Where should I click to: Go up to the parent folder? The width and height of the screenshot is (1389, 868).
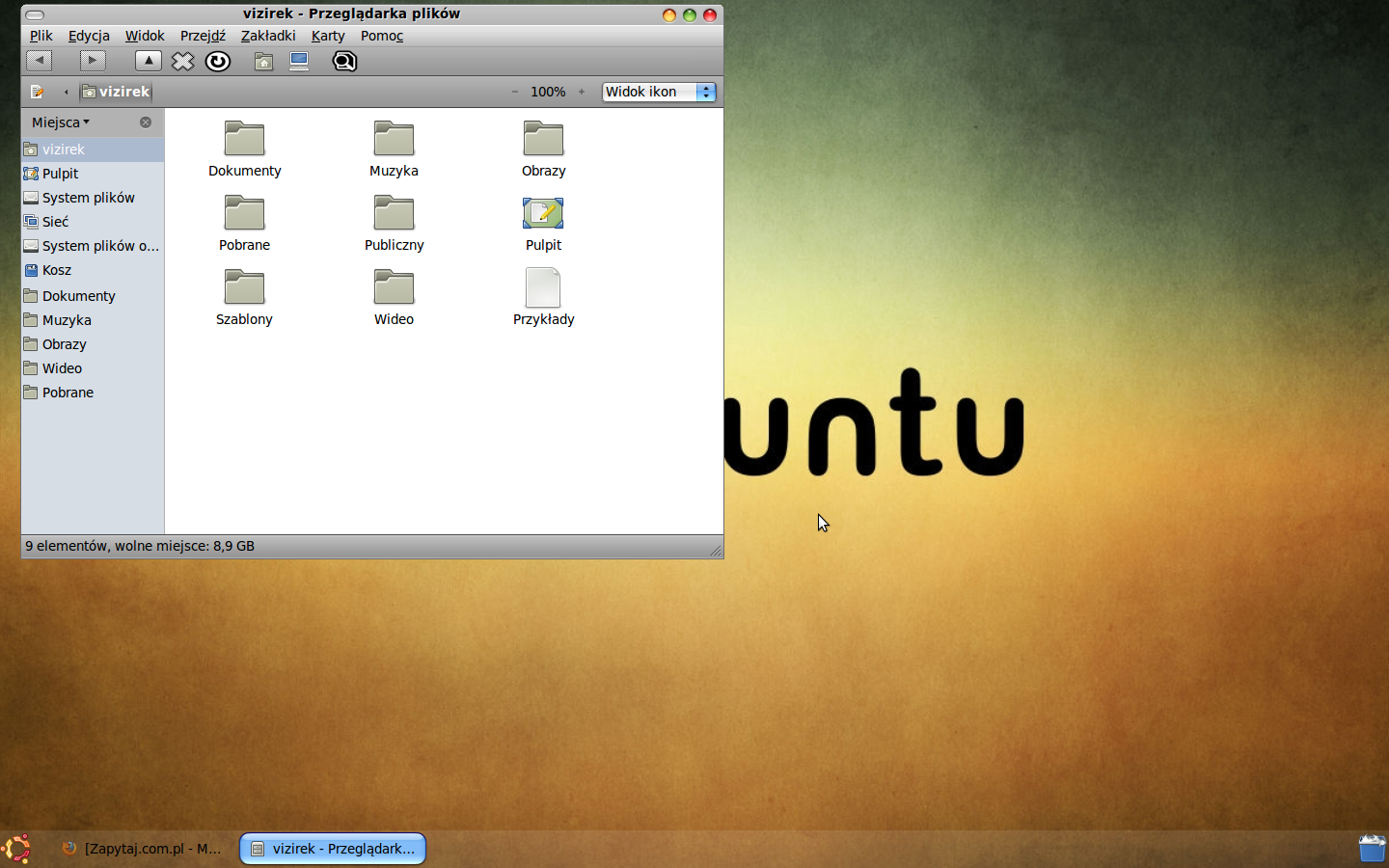149,61
